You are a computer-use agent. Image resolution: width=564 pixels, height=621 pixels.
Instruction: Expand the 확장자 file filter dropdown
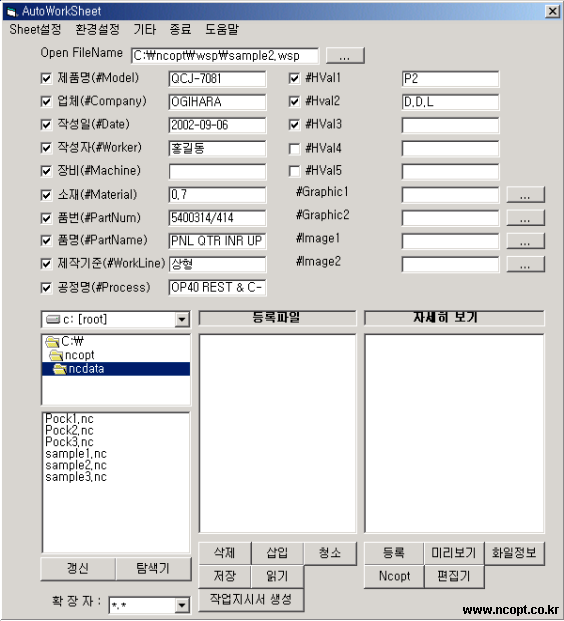[182, 605]
